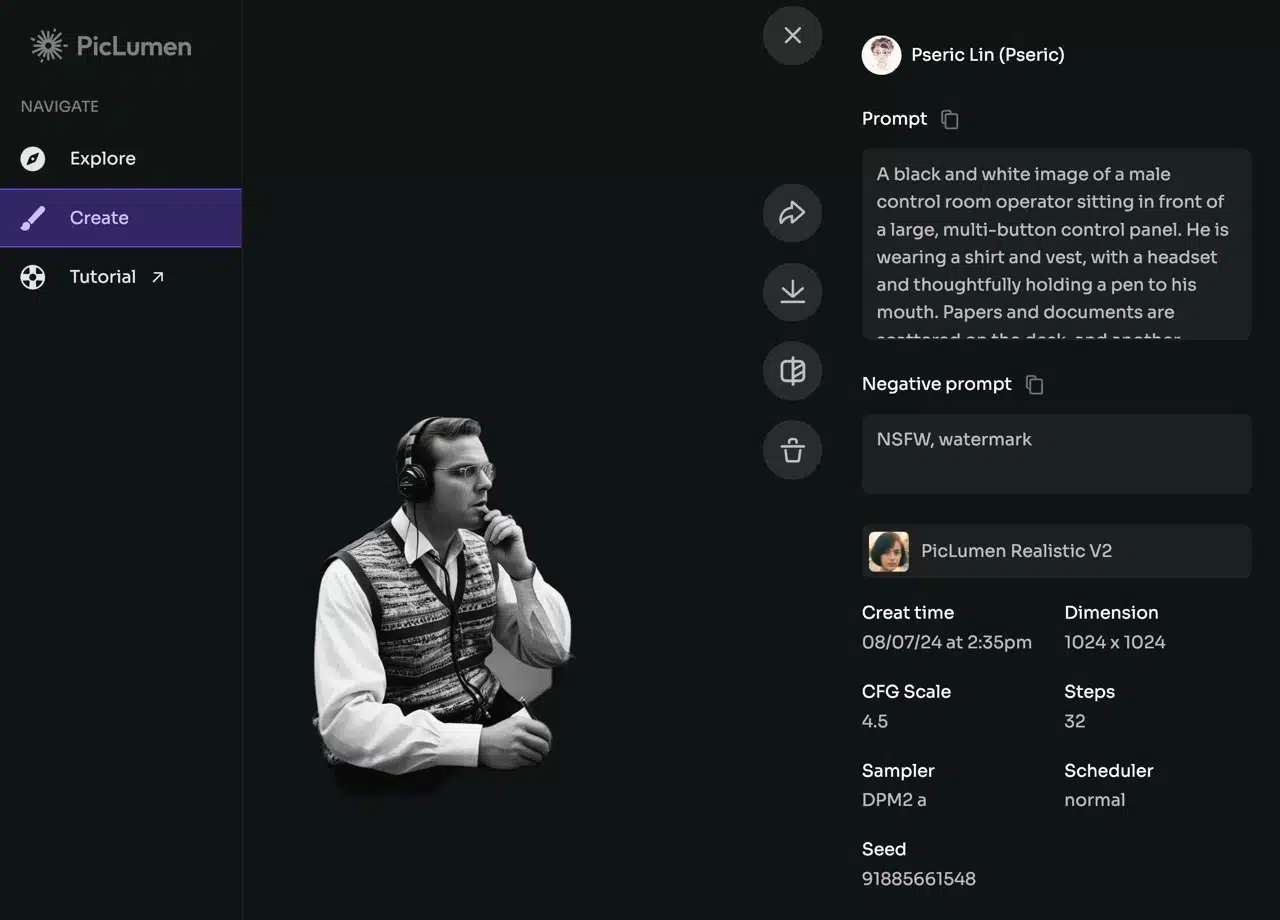Click Pseric Lin's profile avatar
Image resolution: width=1280 pixels, height=920 pixels.
coord(881,56)
